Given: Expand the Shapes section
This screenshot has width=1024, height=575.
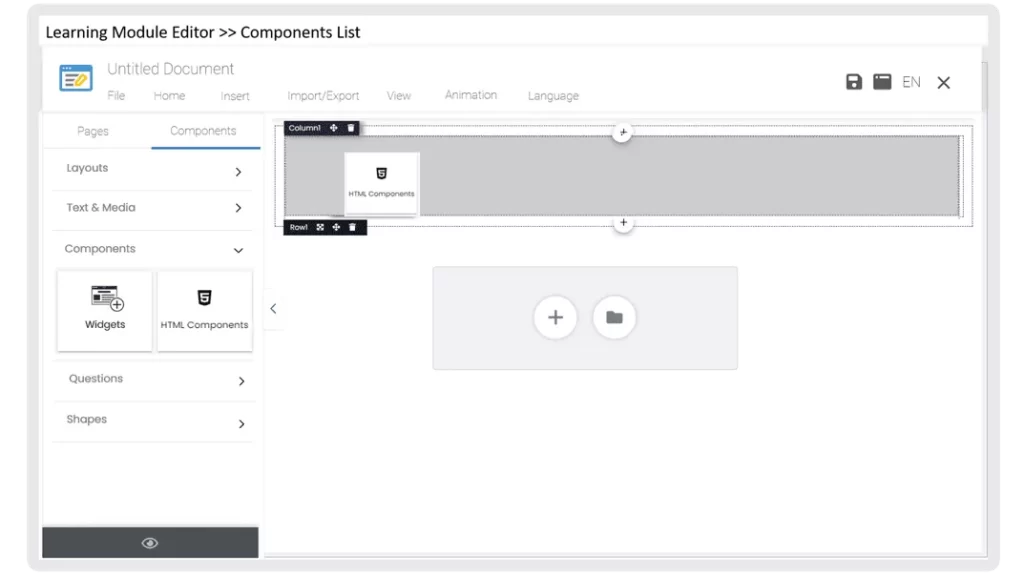Looking at the screenshot, I should (152, 421).
